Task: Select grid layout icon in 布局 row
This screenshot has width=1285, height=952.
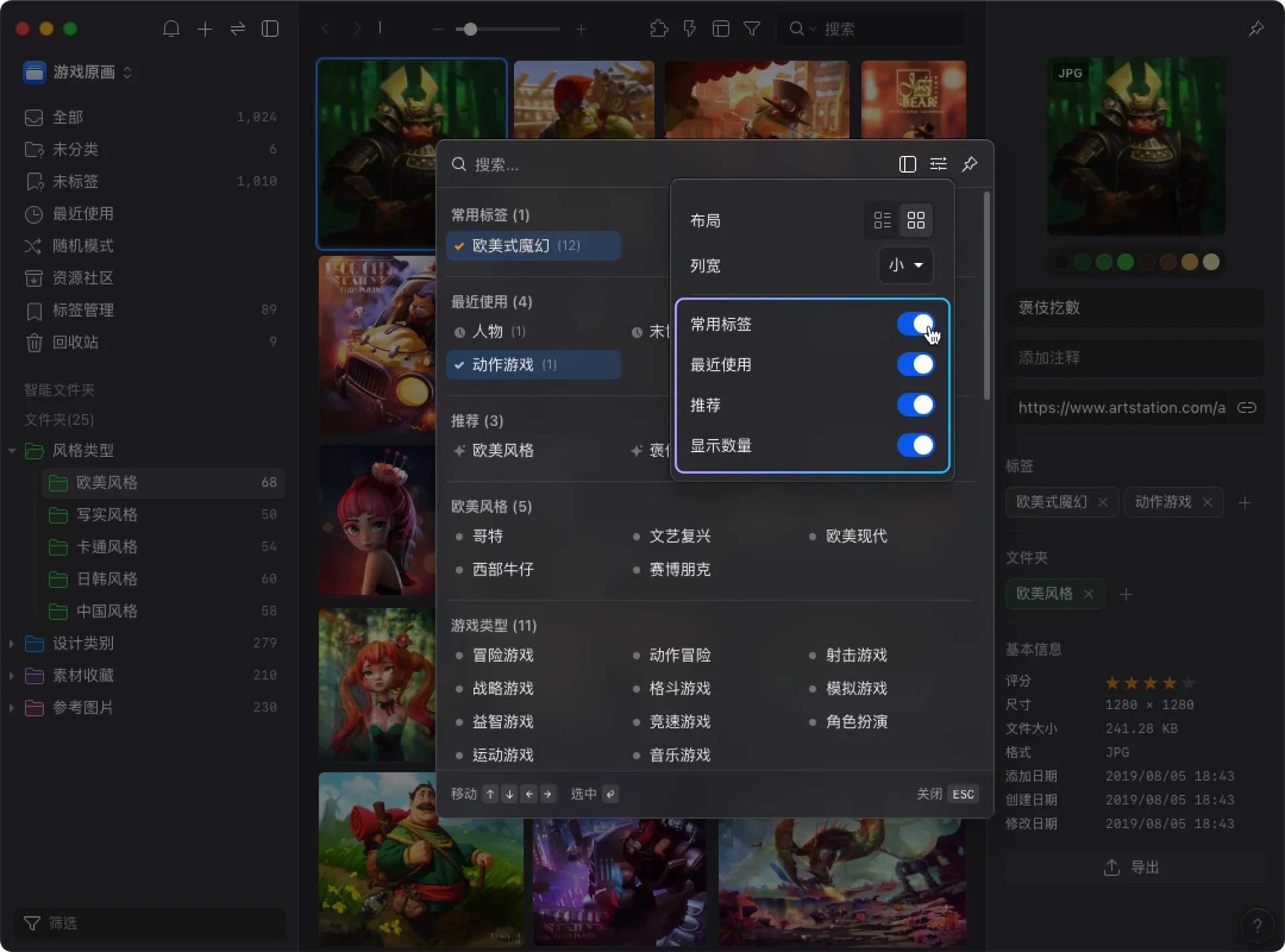Action: point(916,220)
